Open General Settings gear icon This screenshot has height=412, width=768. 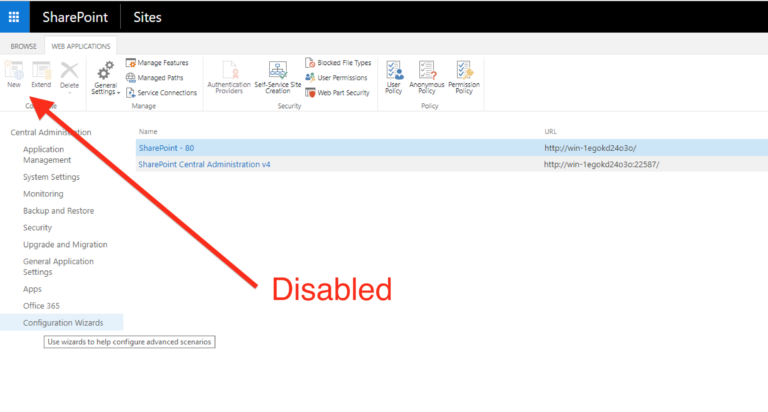click(x=105, y=72)
